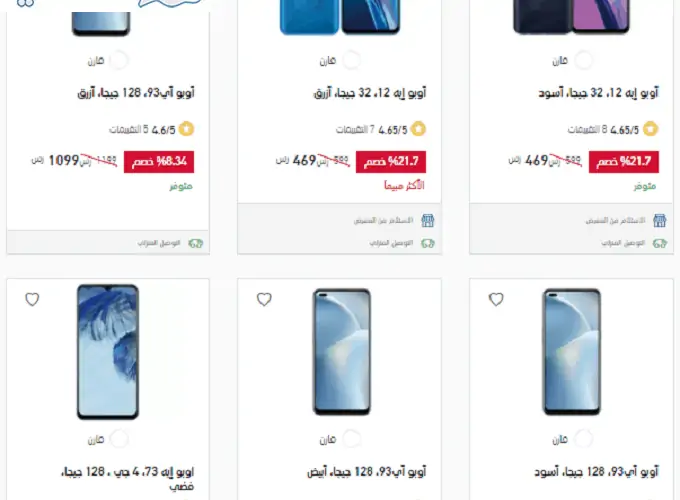
Task: Add silver Oppo A73 4G to wishlist
Action: 32,299
